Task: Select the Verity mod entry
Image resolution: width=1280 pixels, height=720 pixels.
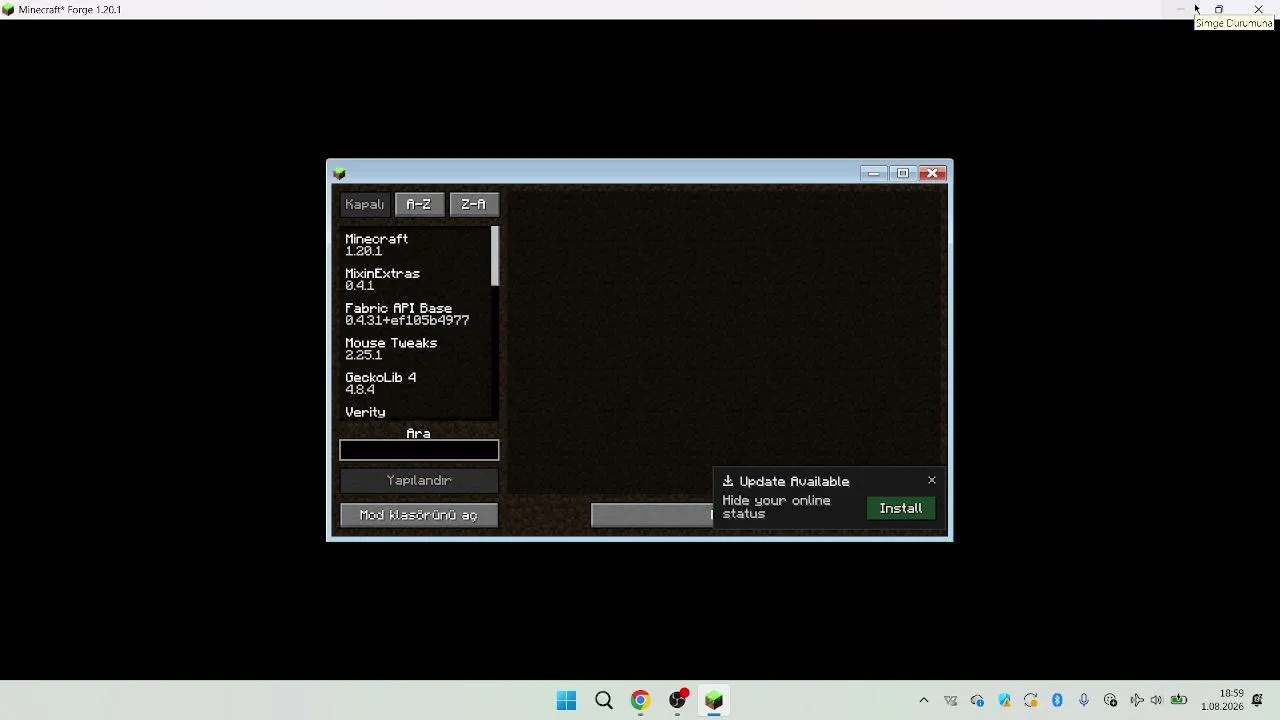Action: (x=414, y=412)
